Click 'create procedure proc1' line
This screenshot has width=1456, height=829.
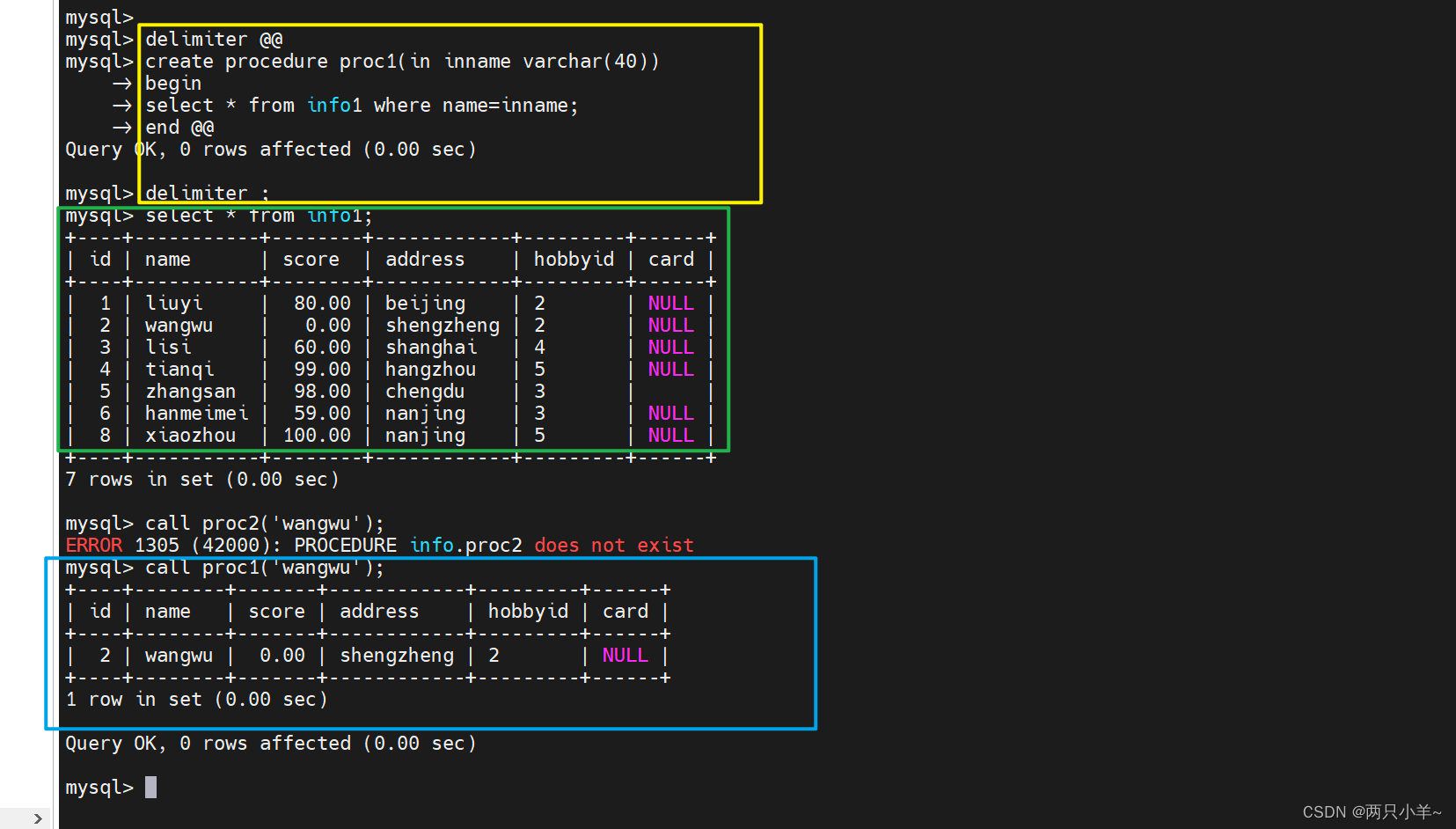(402, 62)
